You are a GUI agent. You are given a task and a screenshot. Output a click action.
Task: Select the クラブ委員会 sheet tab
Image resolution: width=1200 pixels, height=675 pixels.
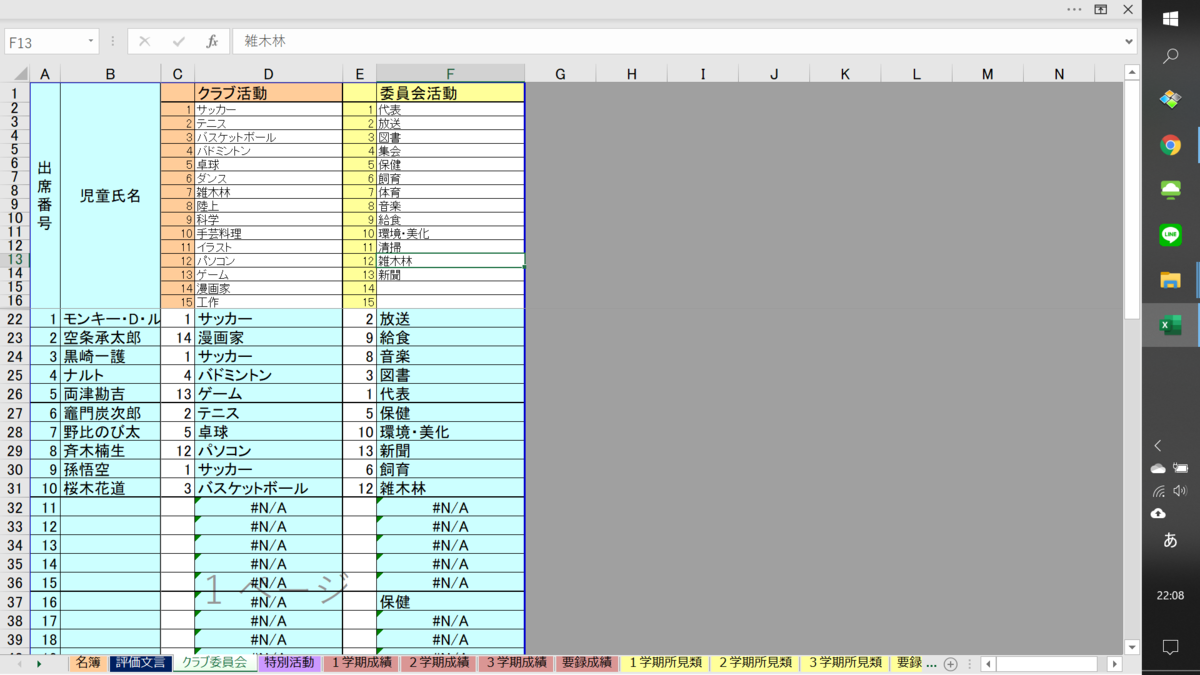click(214, 663)
